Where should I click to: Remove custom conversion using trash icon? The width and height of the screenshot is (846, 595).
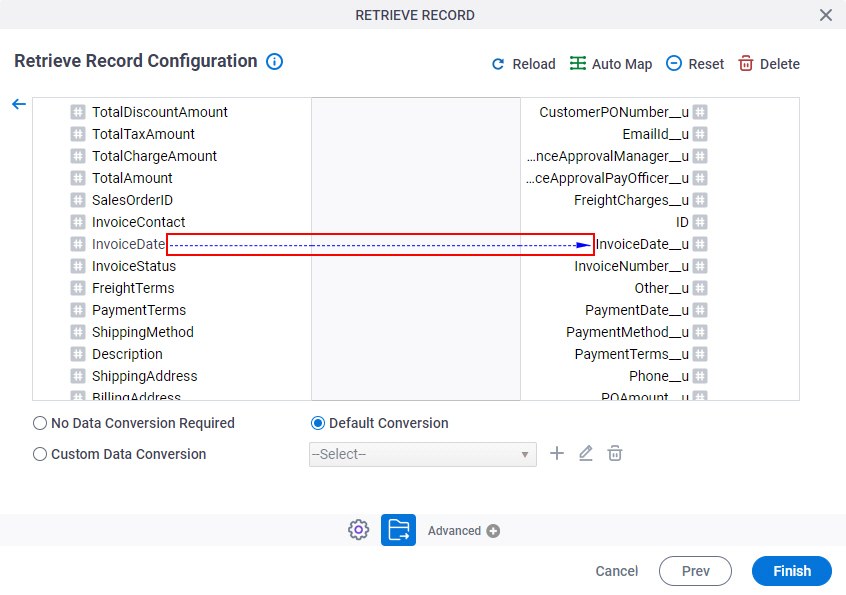615,454
